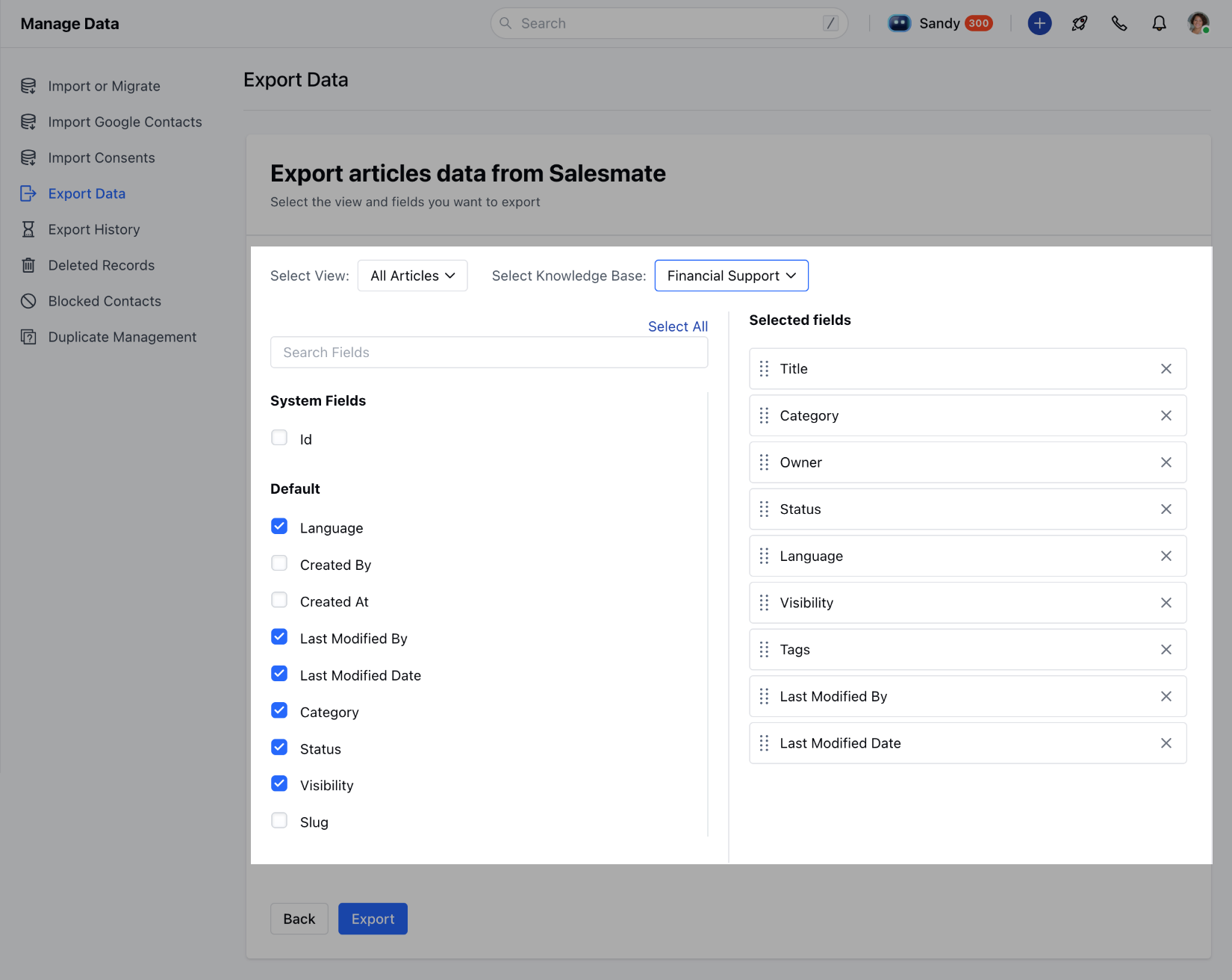Click the Select All link

[678, 326]
